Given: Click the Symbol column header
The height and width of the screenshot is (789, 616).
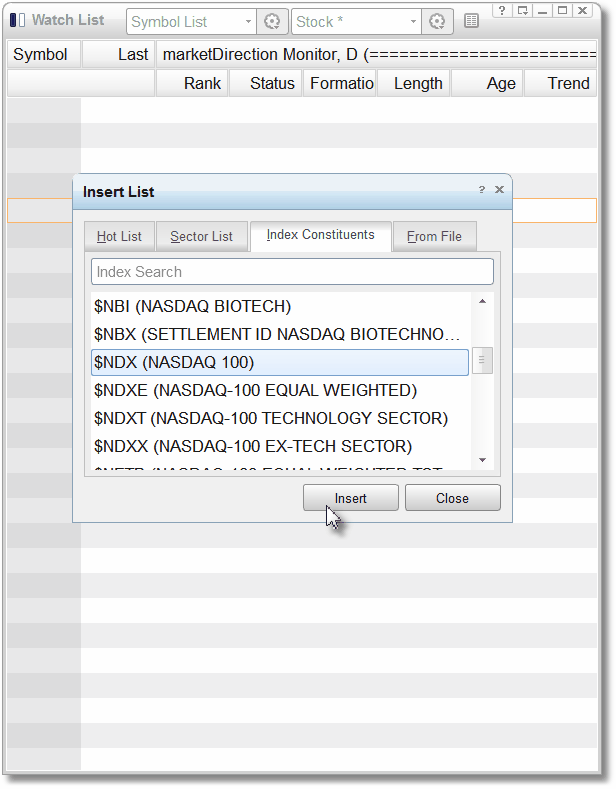Looking at the screenshot, I should click(x=44, y=54).
